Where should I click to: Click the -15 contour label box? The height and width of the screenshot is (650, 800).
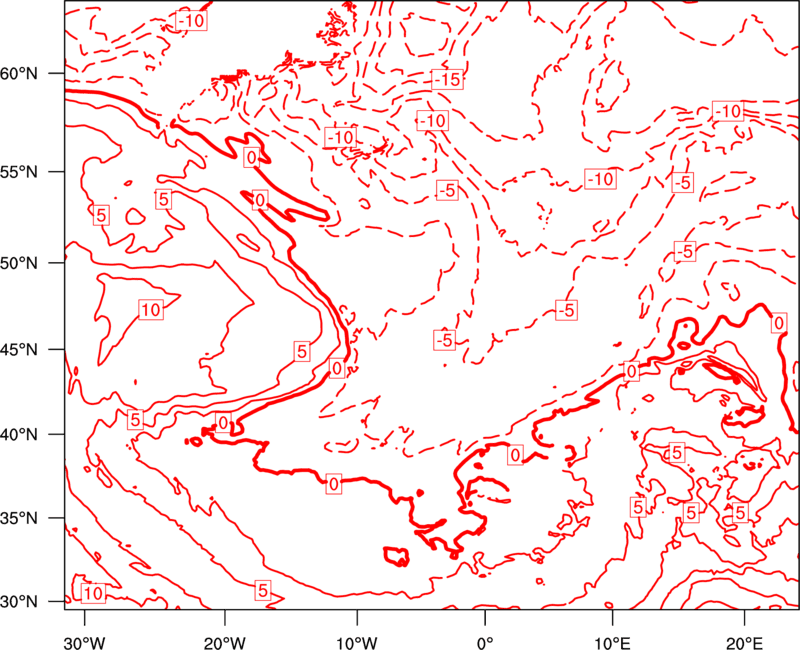click(447, 80)
